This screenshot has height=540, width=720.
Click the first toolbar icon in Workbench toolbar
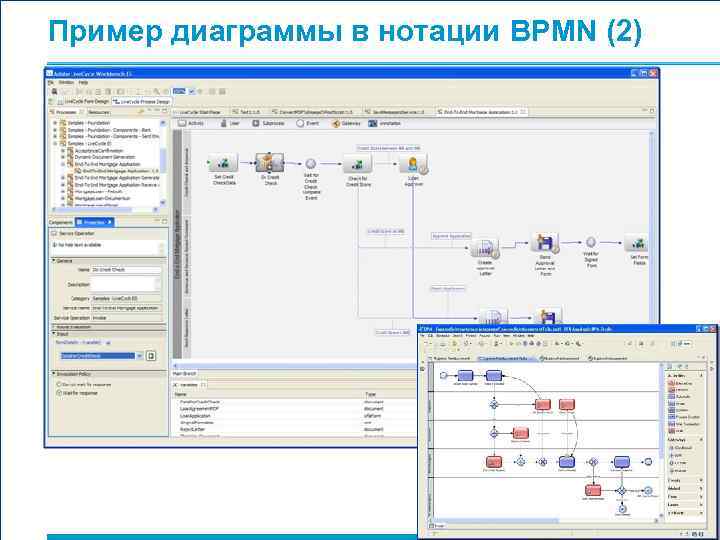54,92
